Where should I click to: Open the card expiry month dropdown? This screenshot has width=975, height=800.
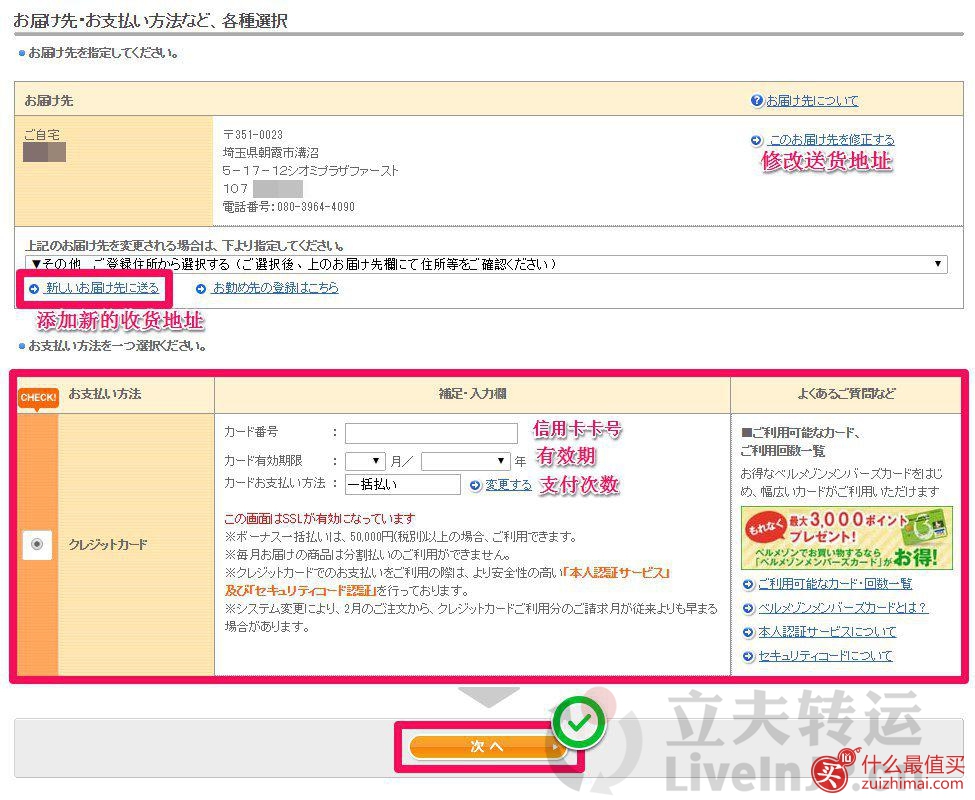[365, 461]
